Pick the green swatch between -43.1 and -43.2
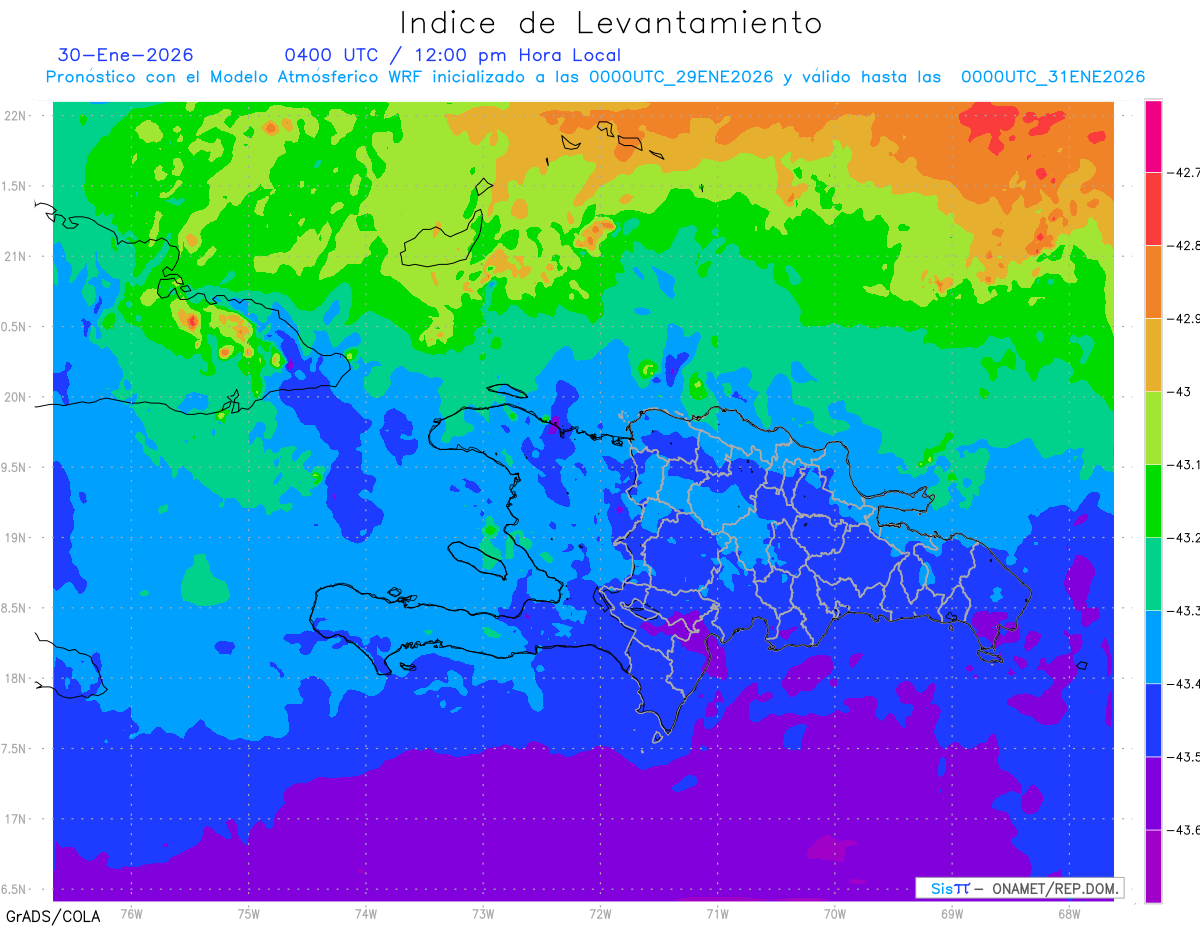This screenshot has width=1200, height=927. (1153, 501)
